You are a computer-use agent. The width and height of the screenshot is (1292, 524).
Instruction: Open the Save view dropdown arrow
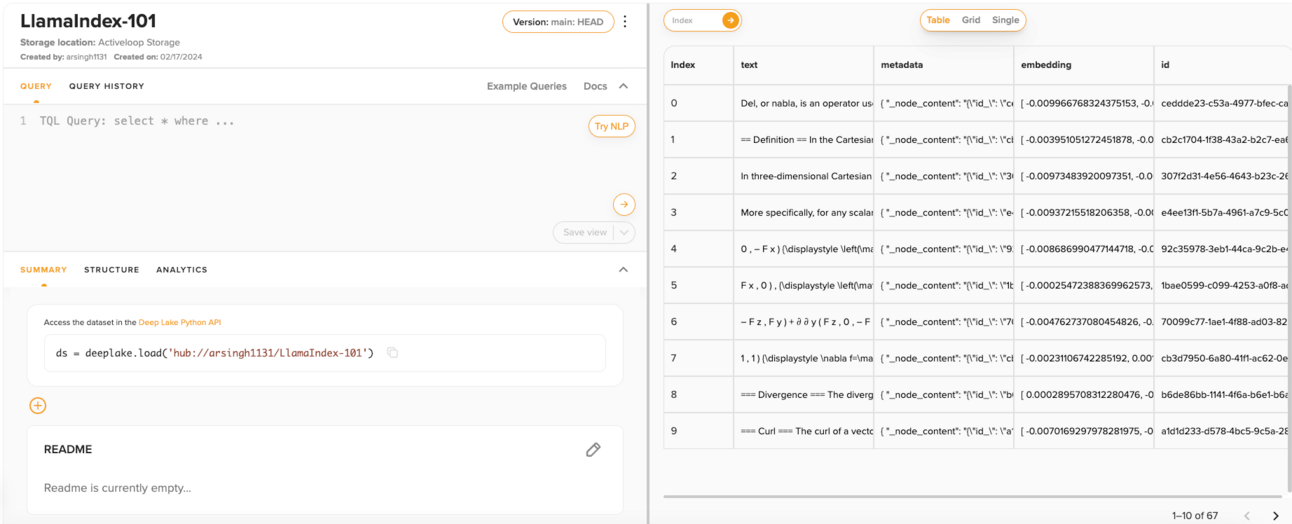[x=625, y=232]
